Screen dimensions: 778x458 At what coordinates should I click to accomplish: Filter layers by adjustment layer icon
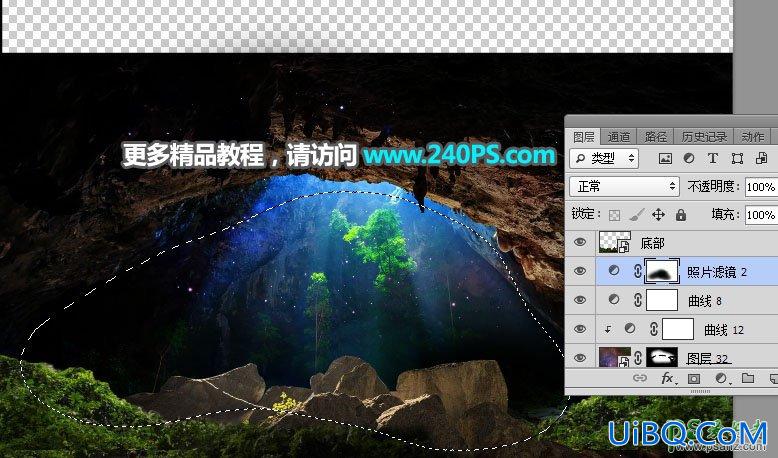click(689, 158)
